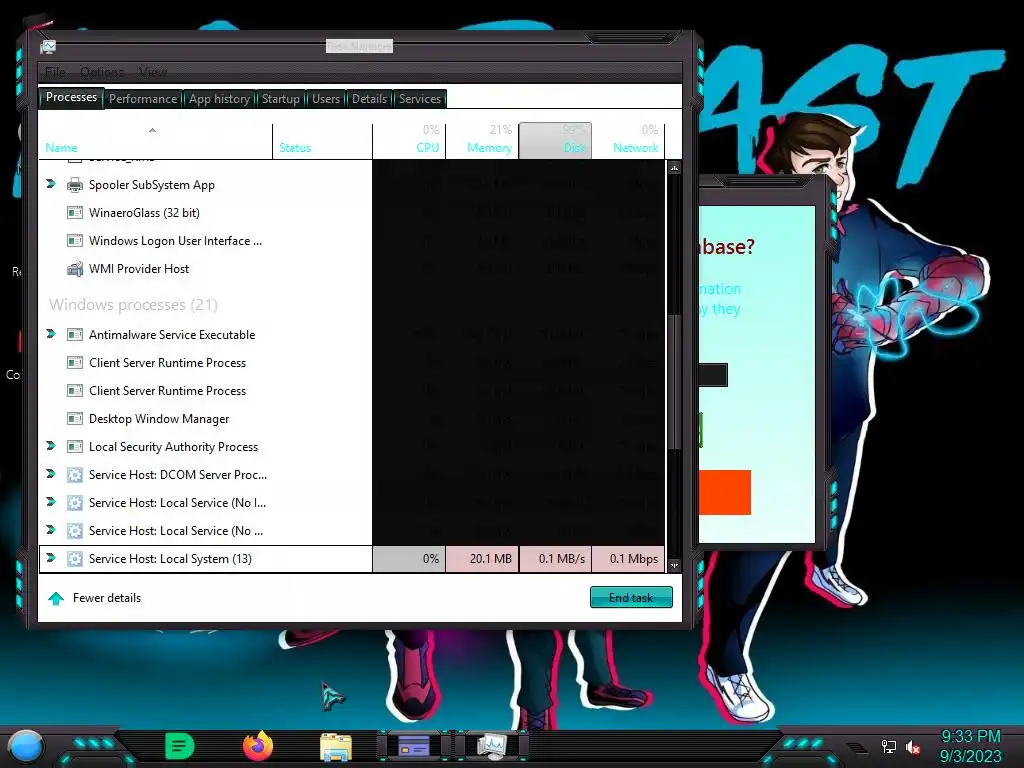Click the Task Manager title bar icon

click(48, 47)
